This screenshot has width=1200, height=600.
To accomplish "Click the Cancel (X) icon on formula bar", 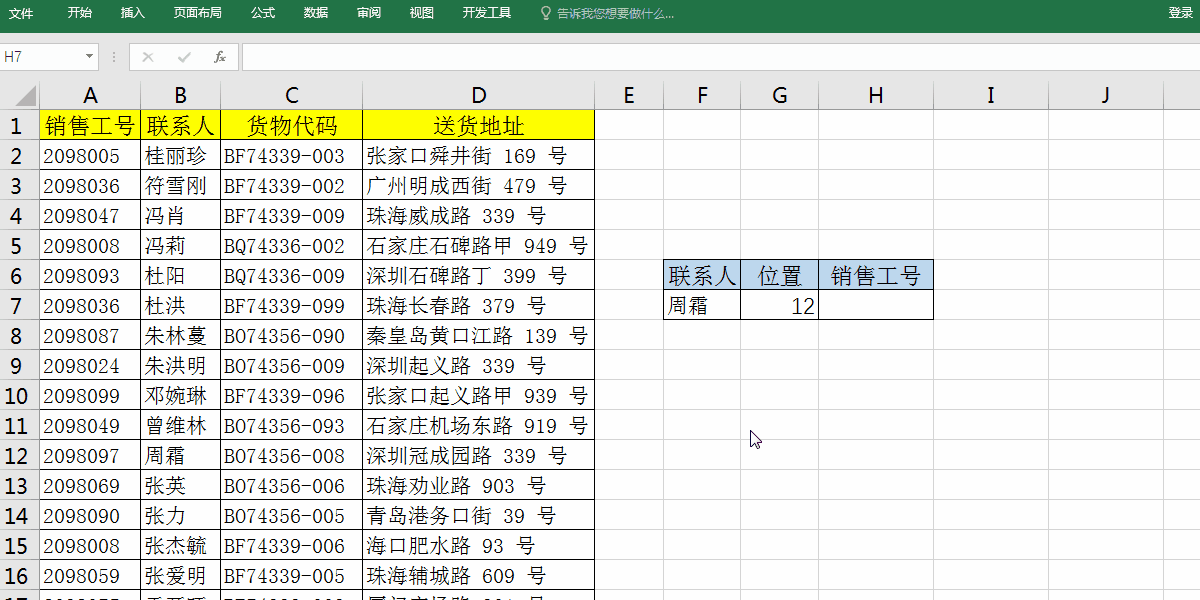I will click(x=148, y=57).
